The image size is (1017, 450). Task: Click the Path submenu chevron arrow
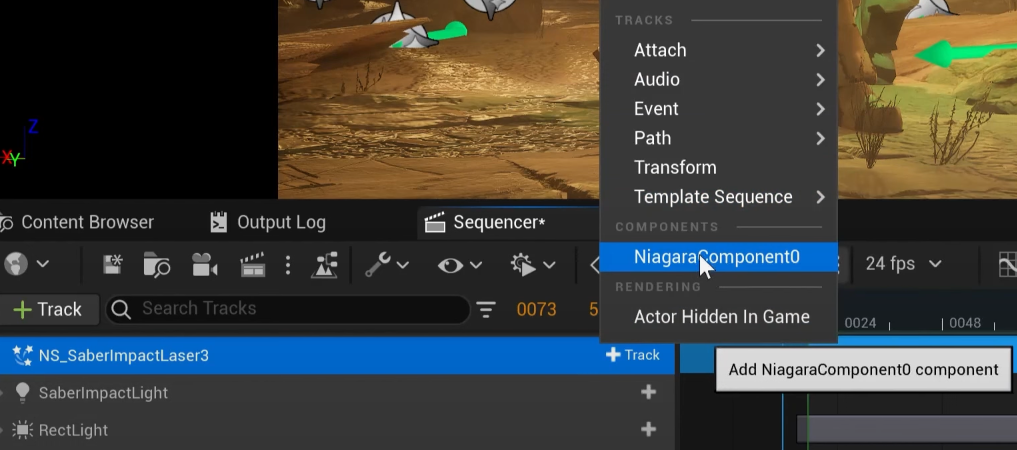click(820, 138)
